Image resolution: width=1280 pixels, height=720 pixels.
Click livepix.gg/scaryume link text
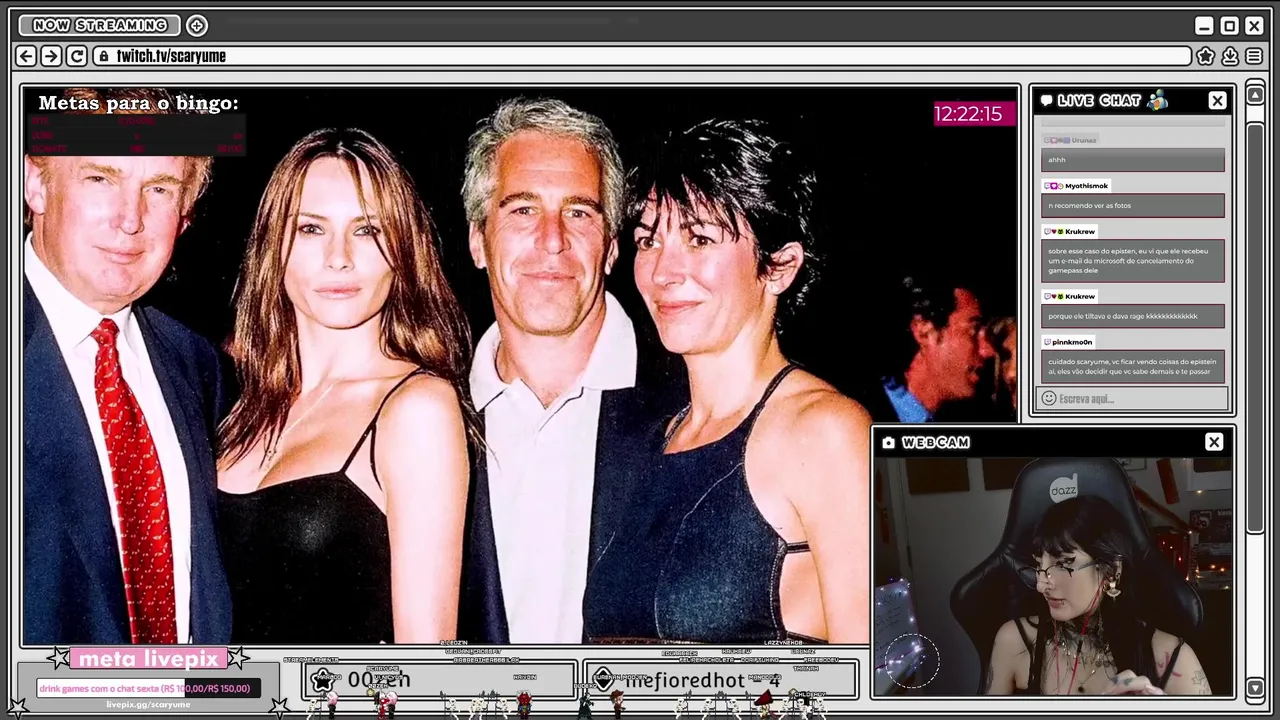(148, 705)
